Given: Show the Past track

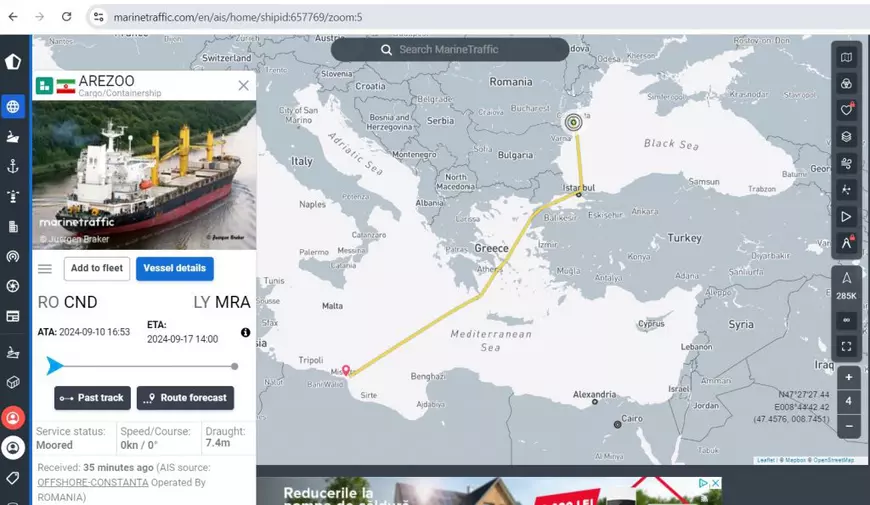Looking at the screenshot, I should (x=92, y=398).
